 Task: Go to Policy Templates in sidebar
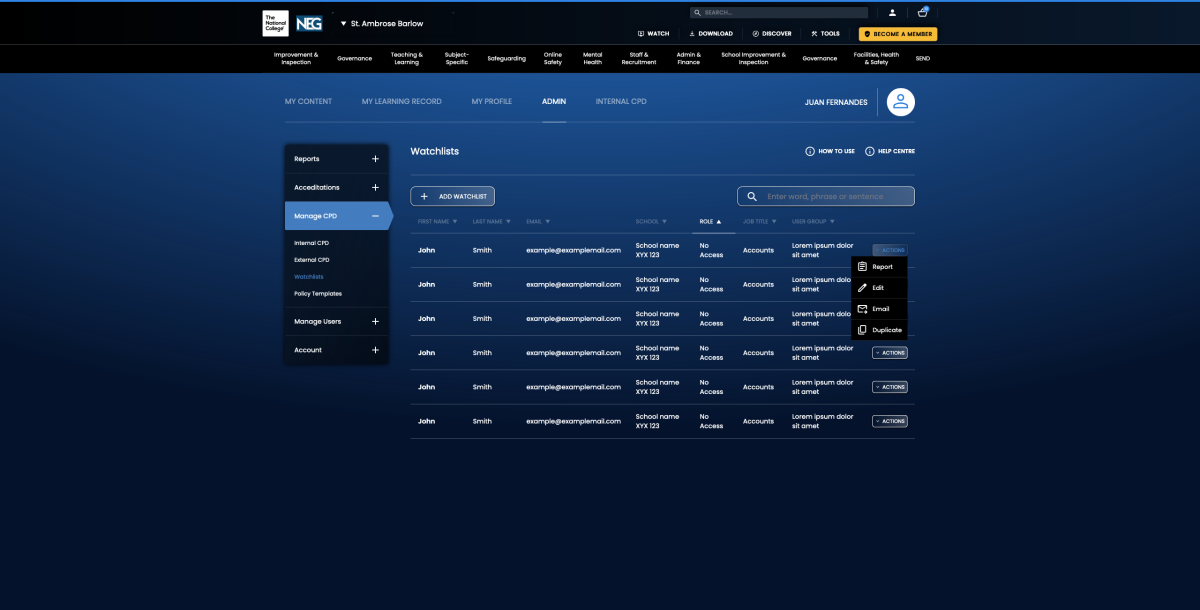tap(318, 294)
